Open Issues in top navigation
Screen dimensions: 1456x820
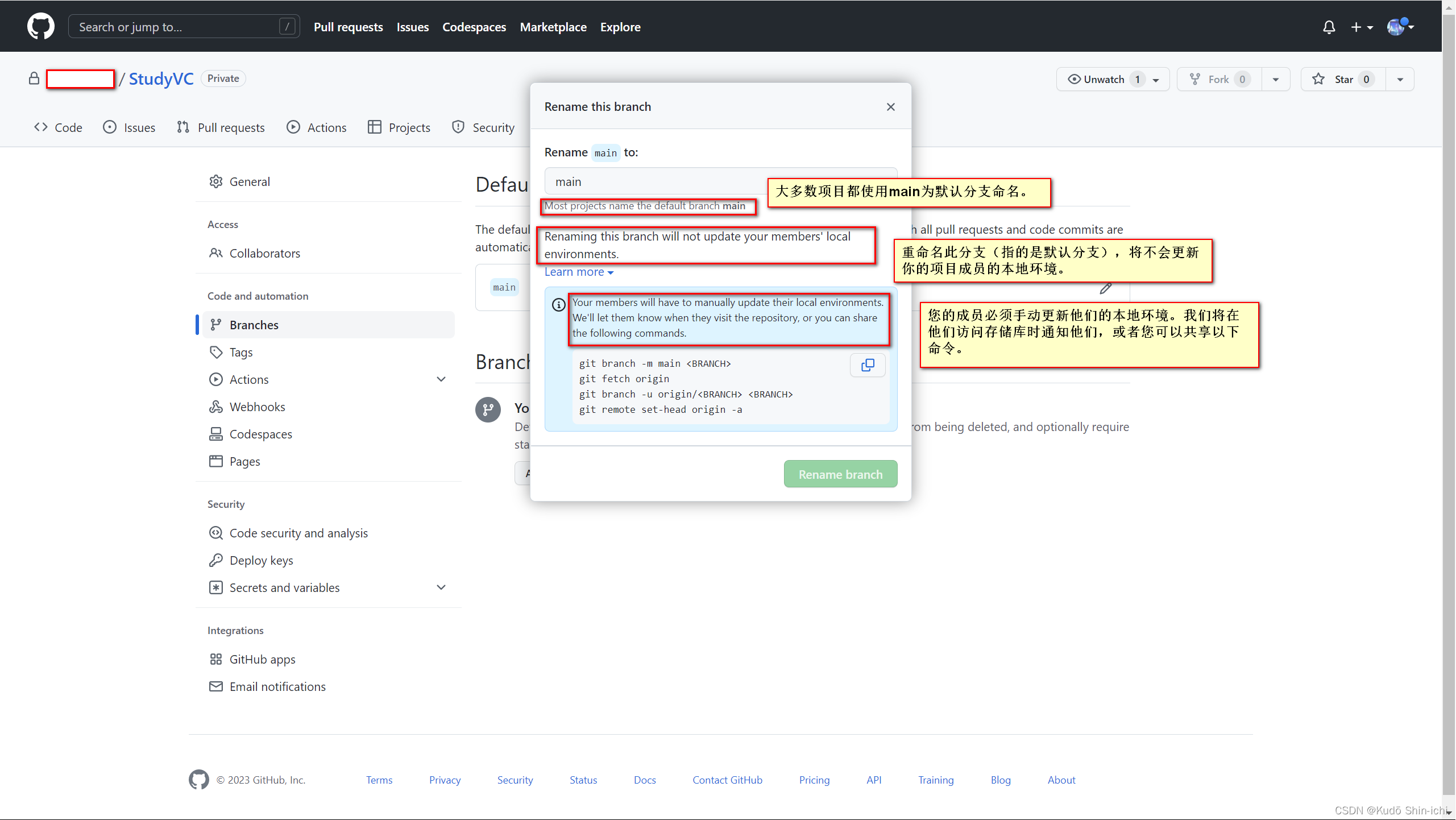412,27
